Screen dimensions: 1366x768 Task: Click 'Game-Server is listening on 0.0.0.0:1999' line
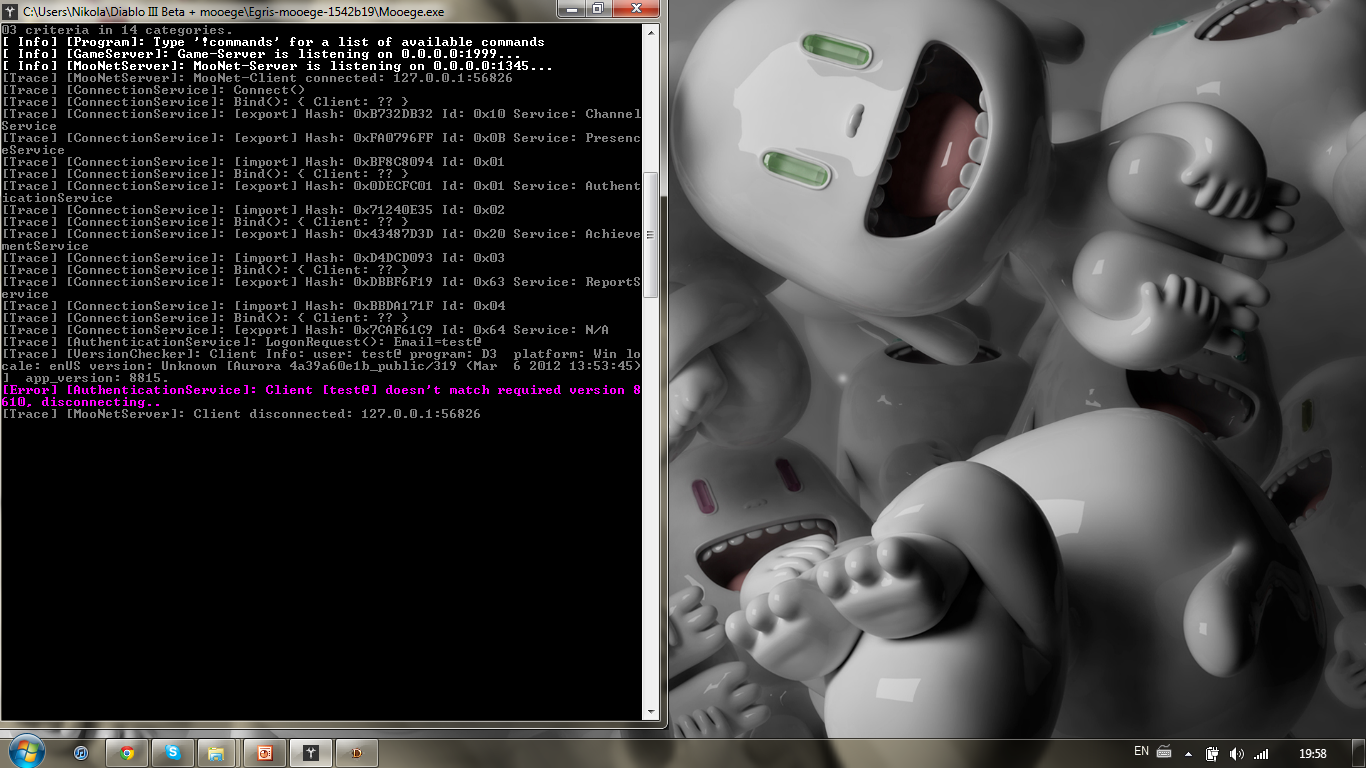click(x=261, y=54)
